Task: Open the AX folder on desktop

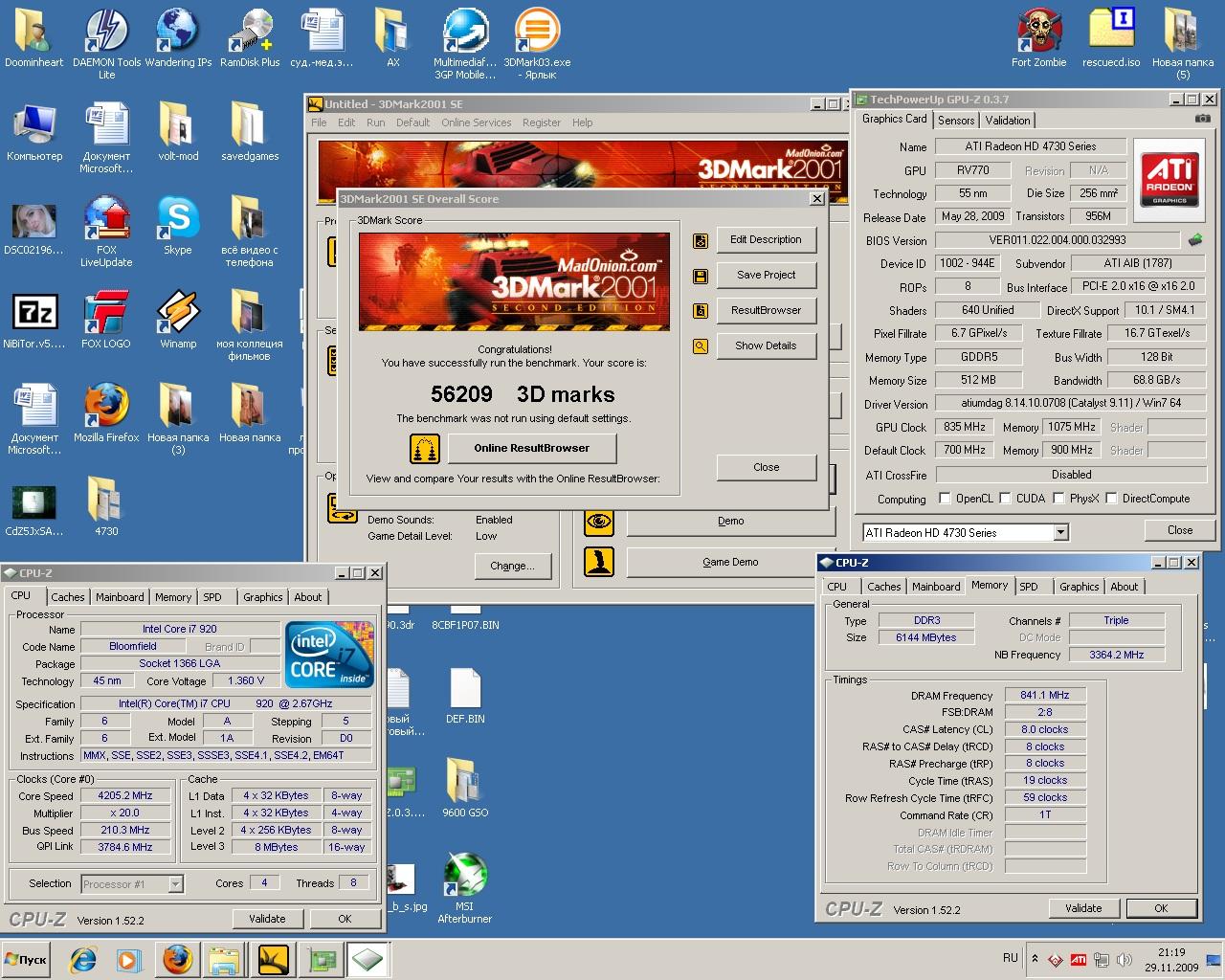Action: click(392, 38)
